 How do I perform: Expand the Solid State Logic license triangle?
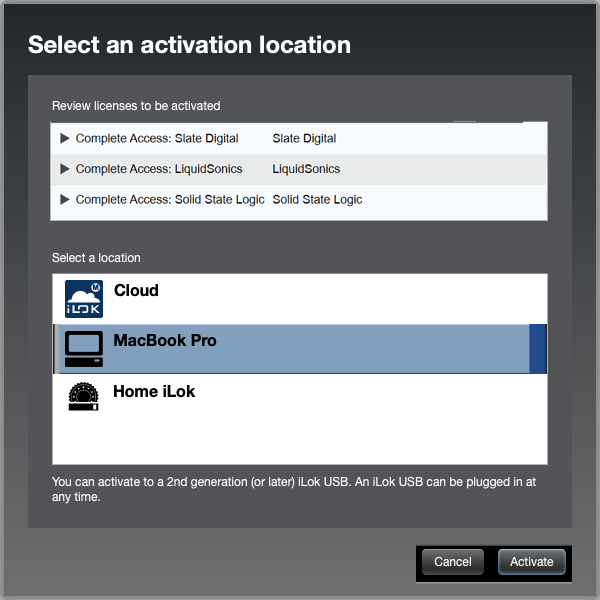click(65, 199)
